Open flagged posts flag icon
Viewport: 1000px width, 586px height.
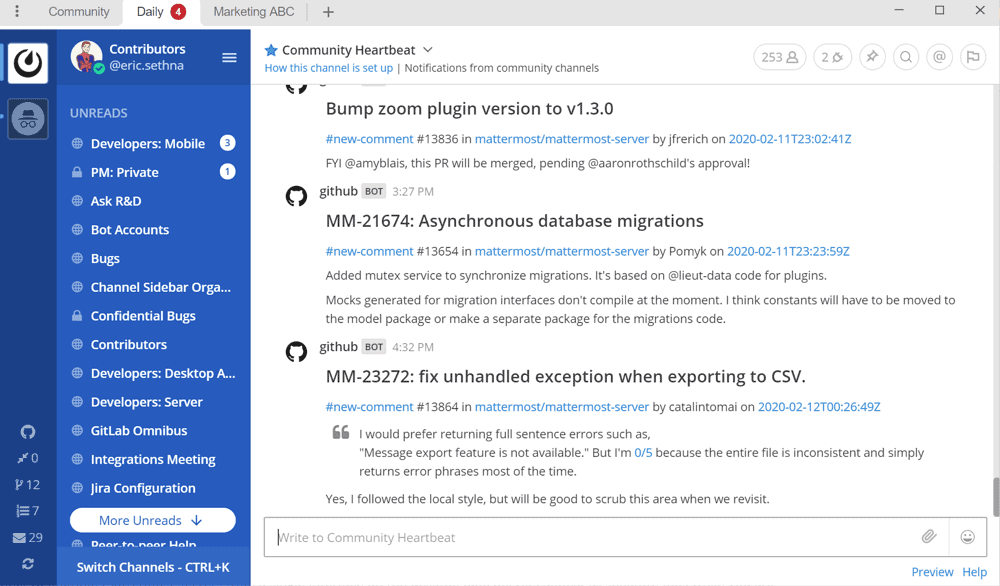click(x=973, y=57)
